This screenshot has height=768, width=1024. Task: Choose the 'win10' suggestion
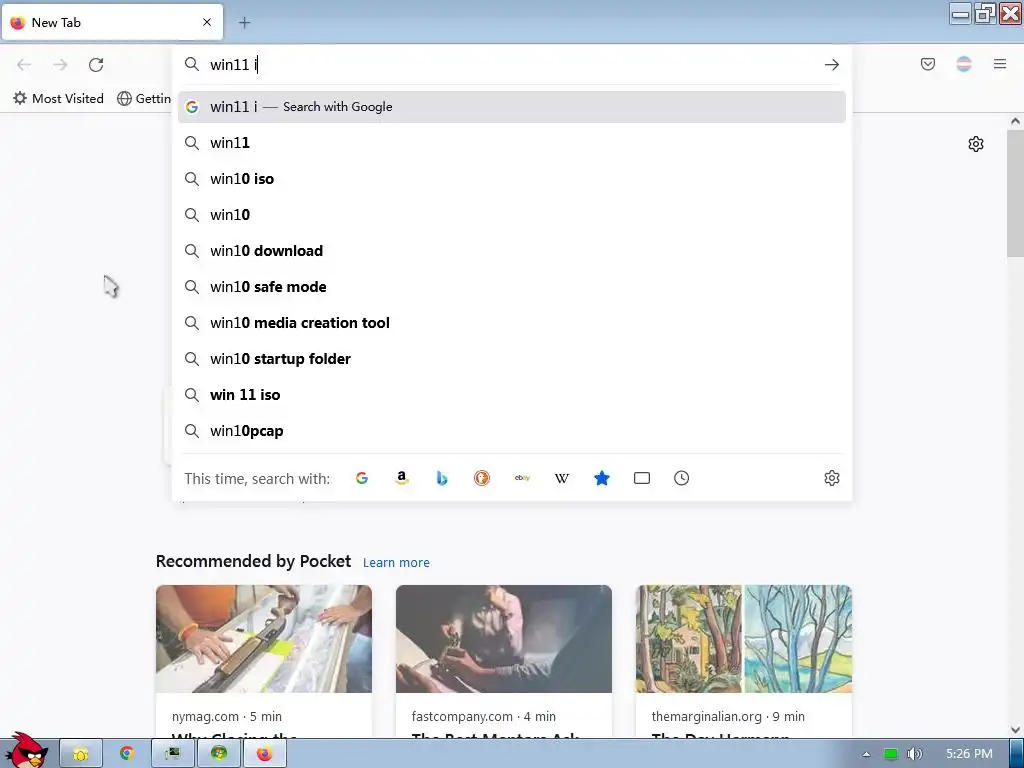[x=511, y=215]
